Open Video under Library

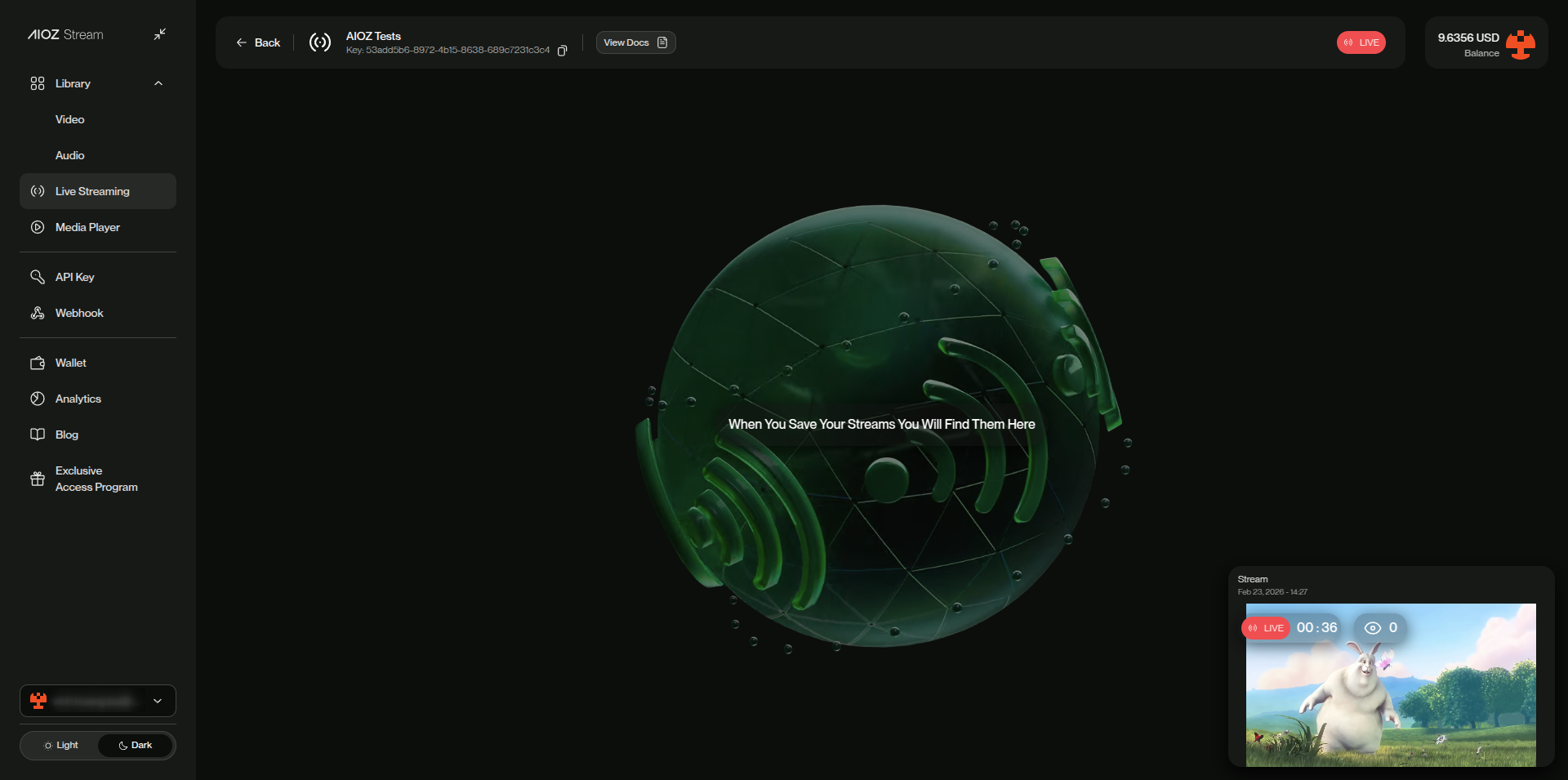[x=69, y=119]
